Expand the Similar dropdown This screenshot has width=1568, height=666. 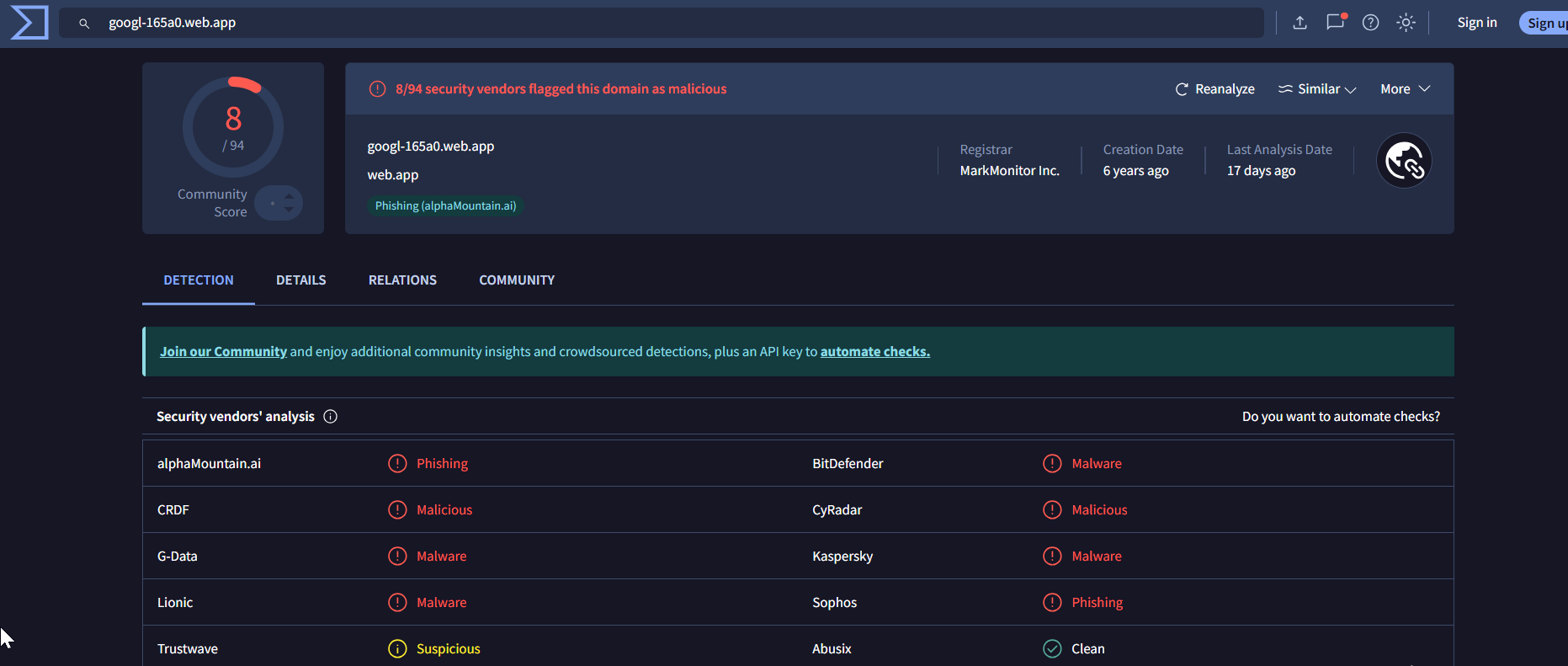point(1317,89)
